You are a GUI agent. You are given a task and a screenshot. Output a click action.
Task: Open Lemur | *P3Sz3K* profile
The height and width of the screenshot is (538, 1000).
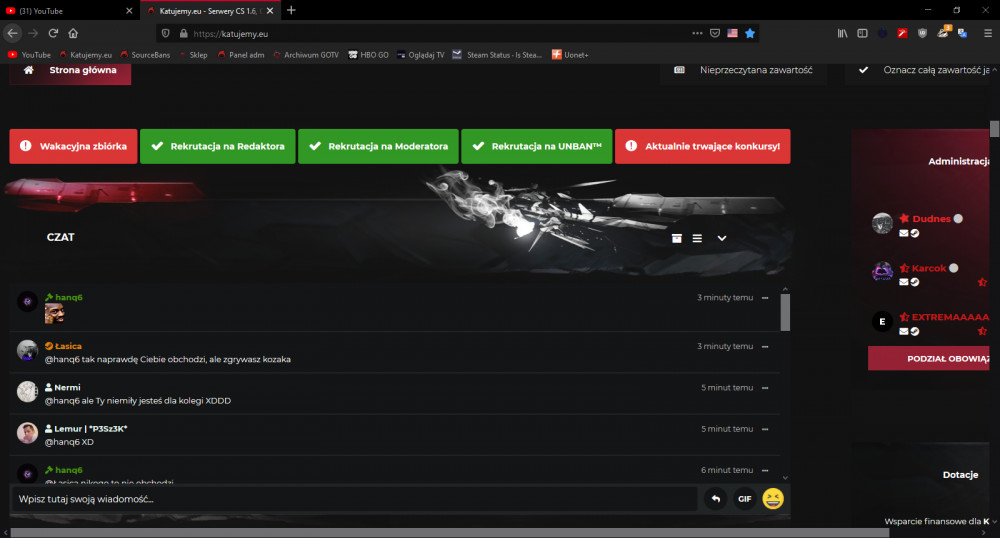pos(91,429)
